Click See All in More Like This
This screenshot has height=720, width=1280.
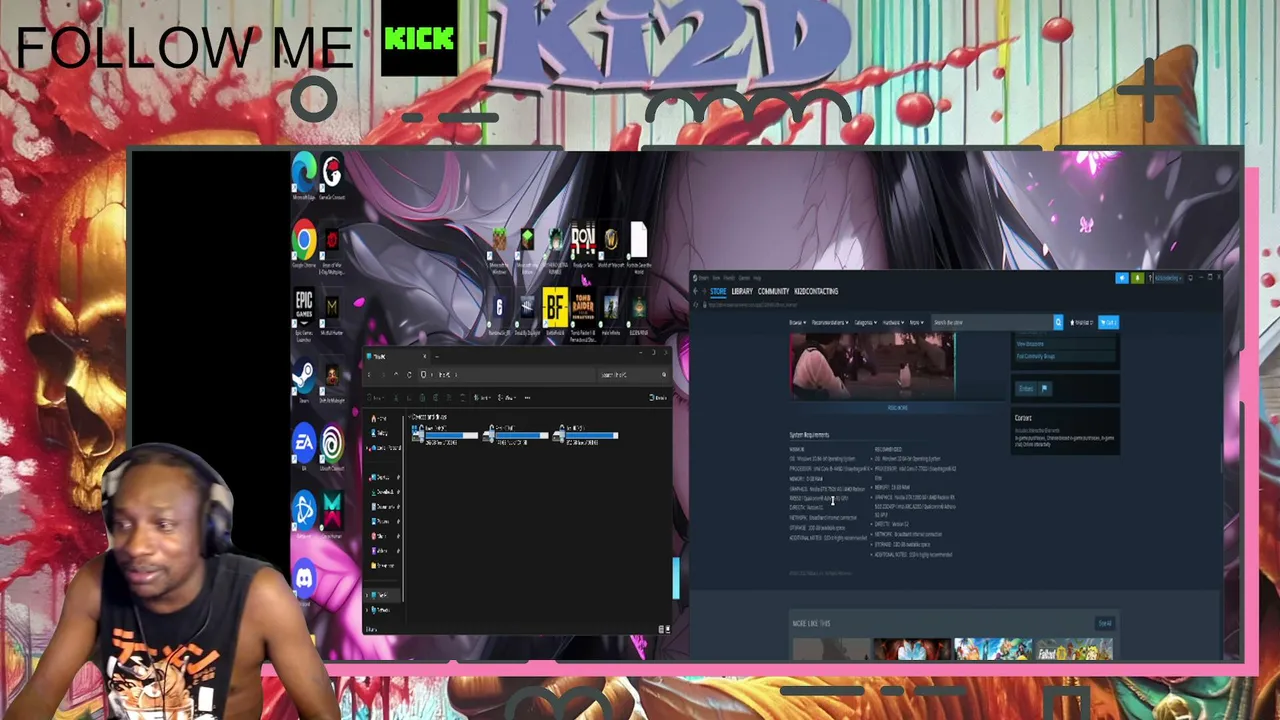tap(1105, 623)
